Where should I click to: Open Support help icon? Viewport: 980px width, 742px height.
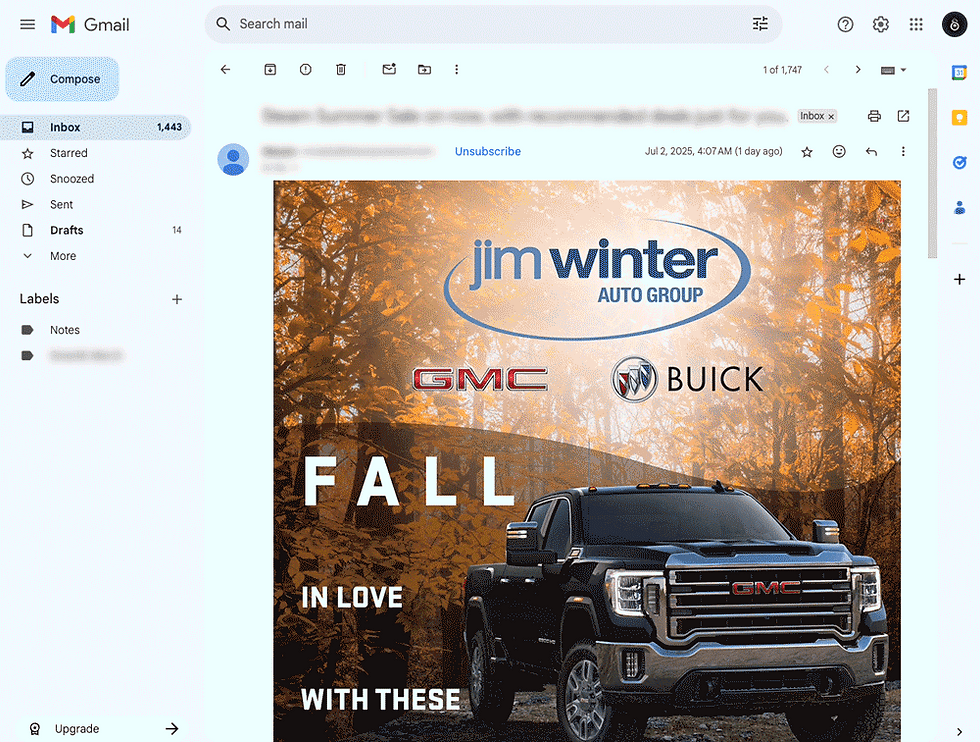(845, 24)
